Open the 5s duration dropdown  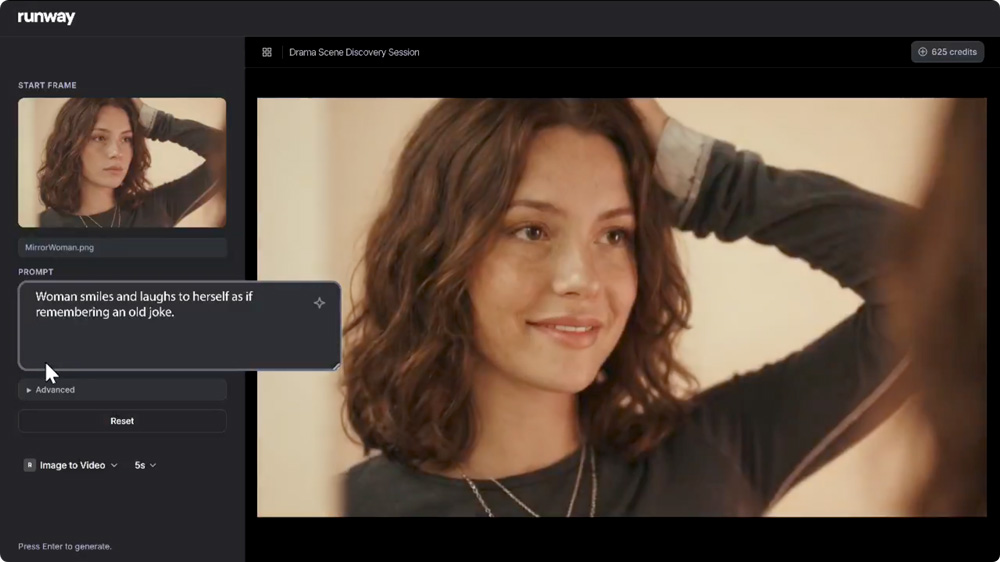pyautogui.click(x=145, y=465)
